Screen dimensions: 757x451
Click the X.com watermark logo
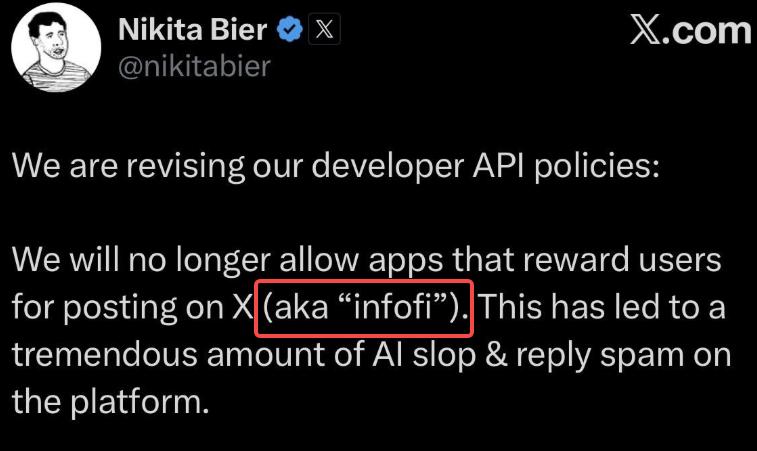pyautogui.click(x=690, y=31)
